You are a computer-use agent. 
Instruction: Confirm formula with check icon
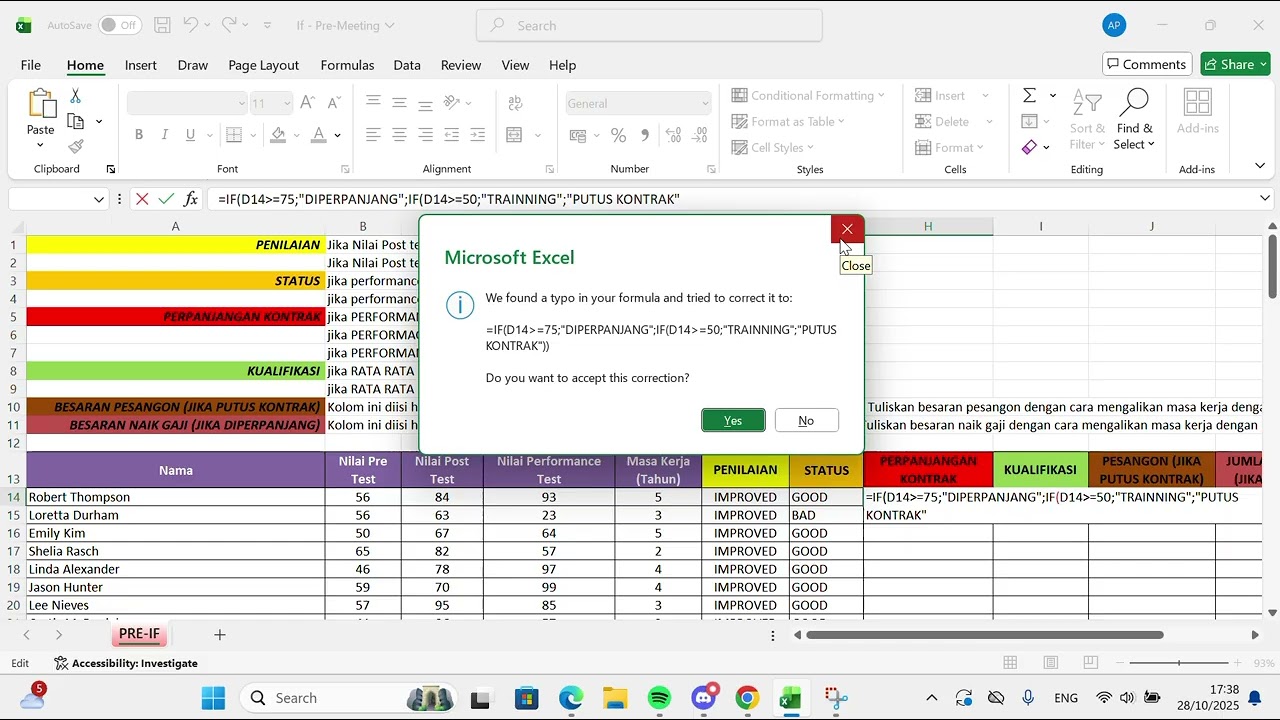point(166,199)
